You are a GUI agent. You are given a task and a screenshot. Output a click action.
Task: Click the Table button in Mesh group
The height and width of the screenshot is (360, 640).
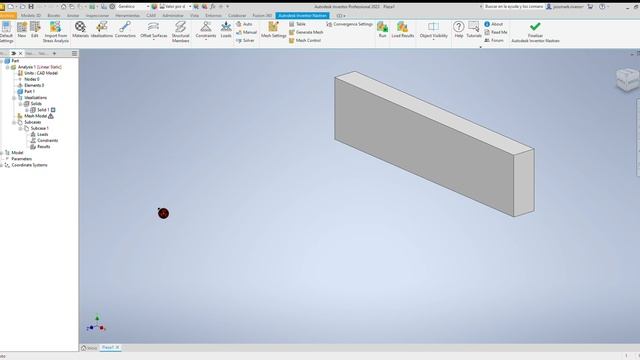click(x=297, y=24)
